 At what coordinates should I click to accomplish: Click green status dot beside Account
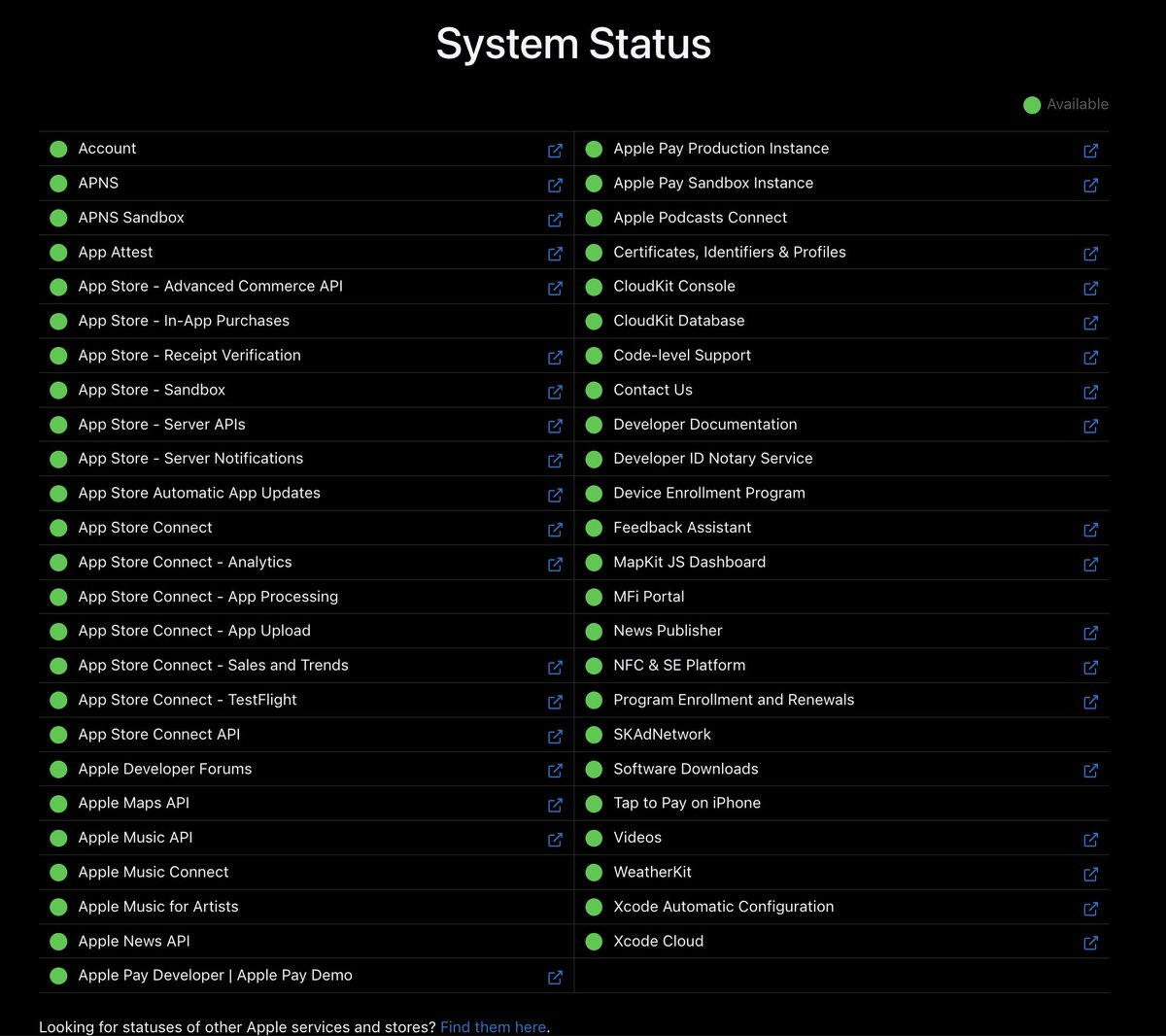tap(58, 149)
